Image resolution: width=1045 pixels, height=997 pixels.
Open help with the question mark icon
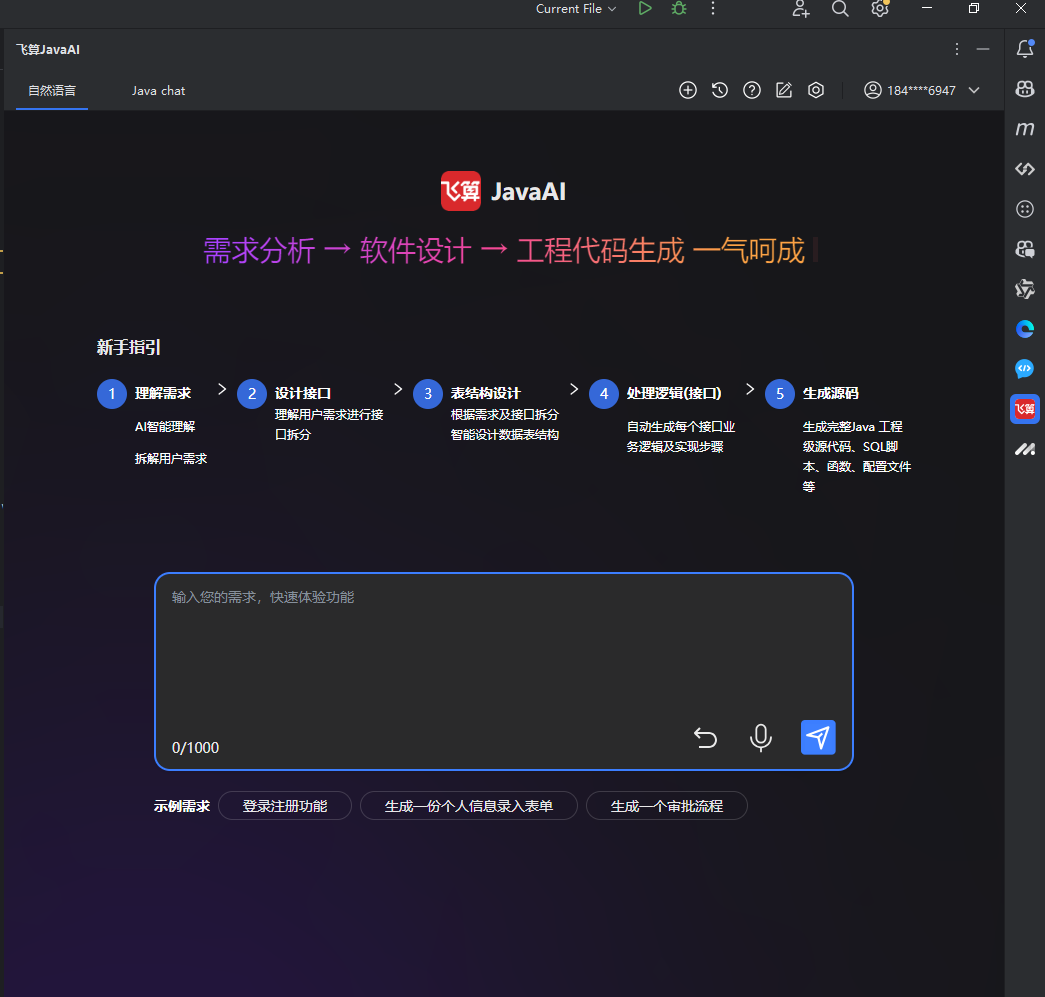pos(752,90)
